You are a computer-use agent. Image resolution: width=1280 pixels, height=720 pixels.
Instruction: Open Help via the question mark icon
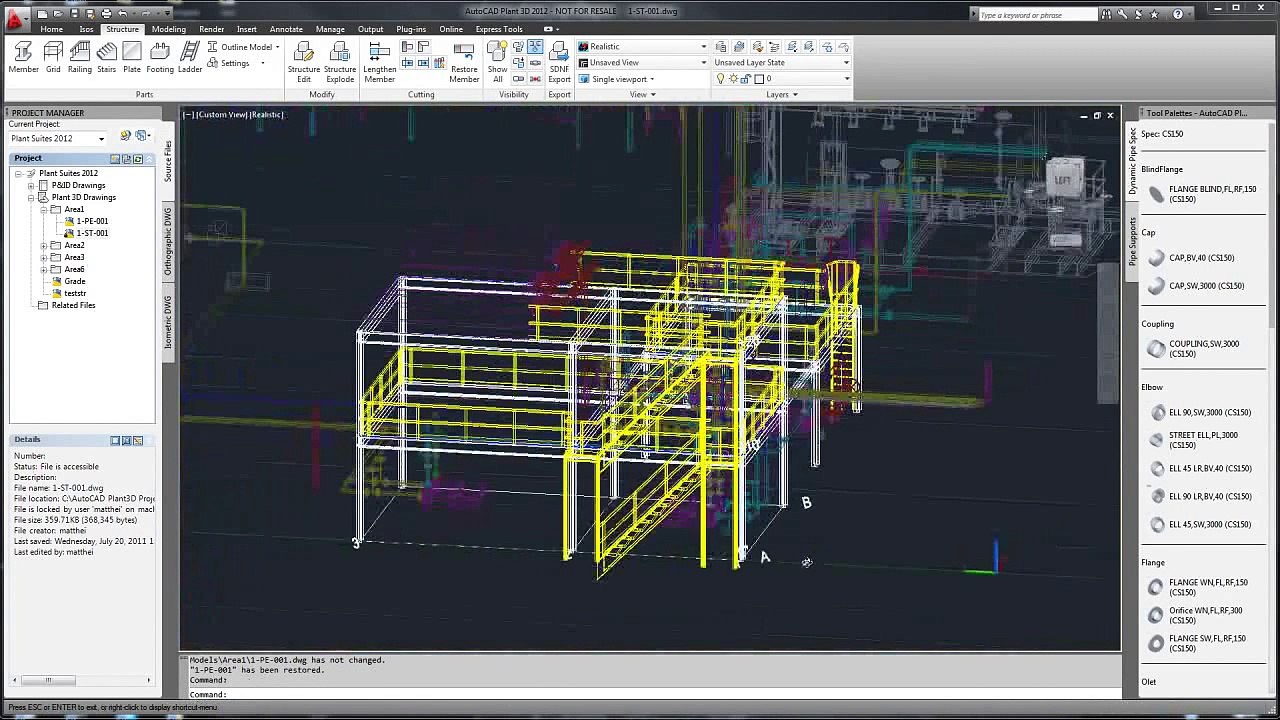pos(1177,15)
